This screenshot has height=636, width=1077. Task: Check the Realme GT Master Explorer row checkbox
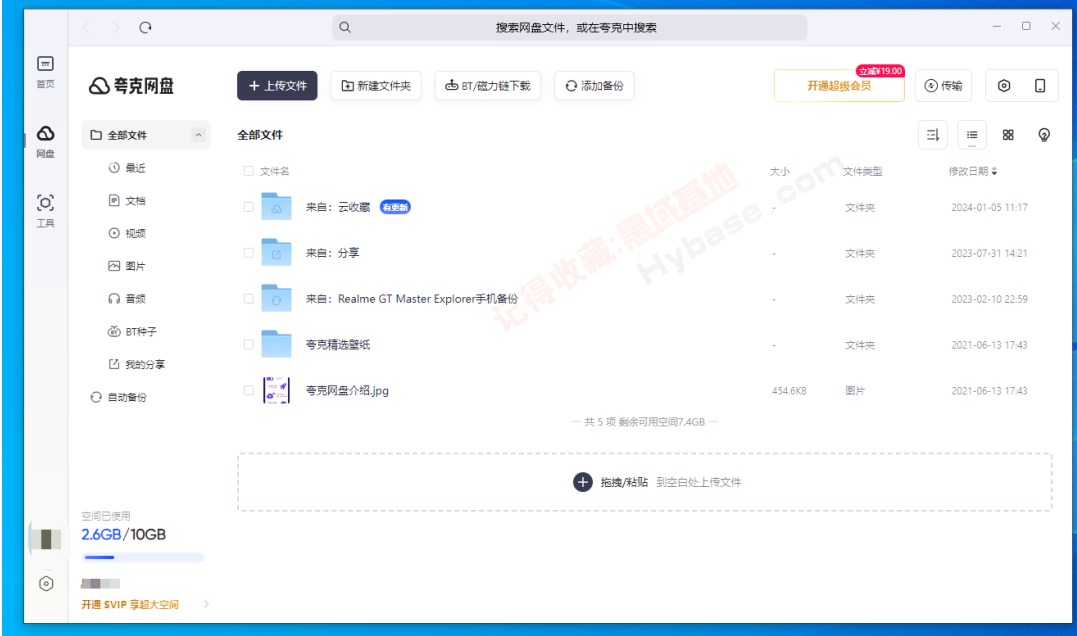tap(249, 299)
